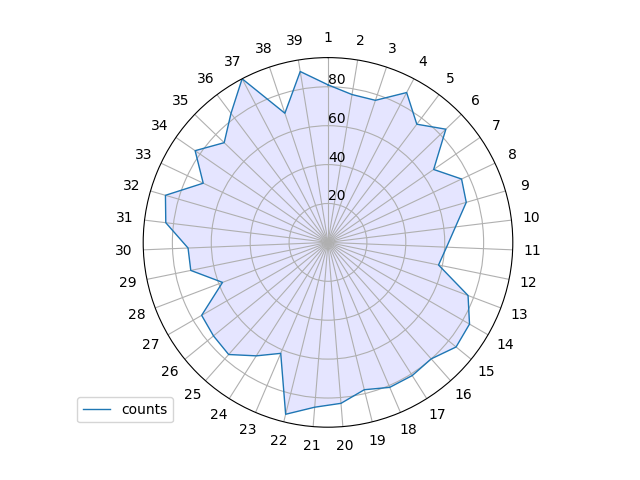This screenshot has width=640, height=480.
Task: Select the radial tick label 60
Action: [x=337, y=118]
